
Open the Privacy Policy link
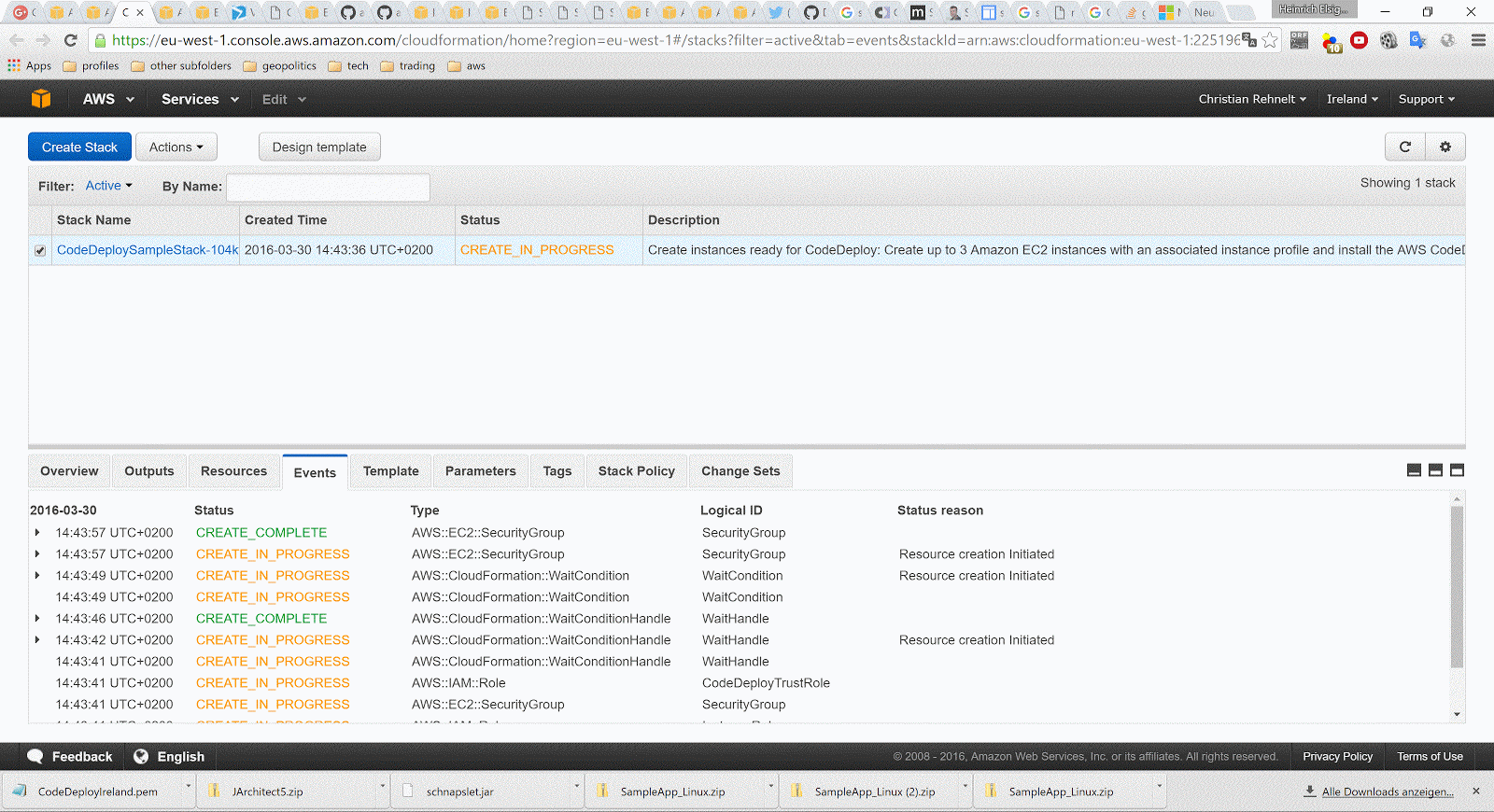pyautogui.click(x=1337, y=756)
